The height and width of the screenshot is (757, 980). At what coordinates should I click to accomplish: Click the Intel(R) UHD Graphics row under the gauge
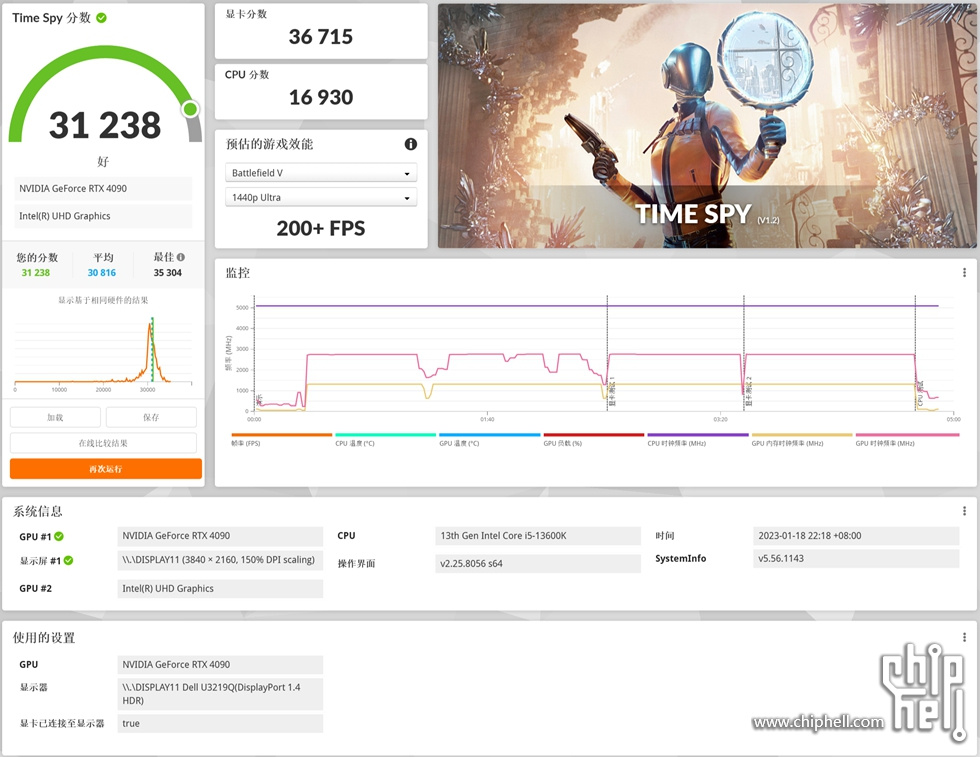103,216
